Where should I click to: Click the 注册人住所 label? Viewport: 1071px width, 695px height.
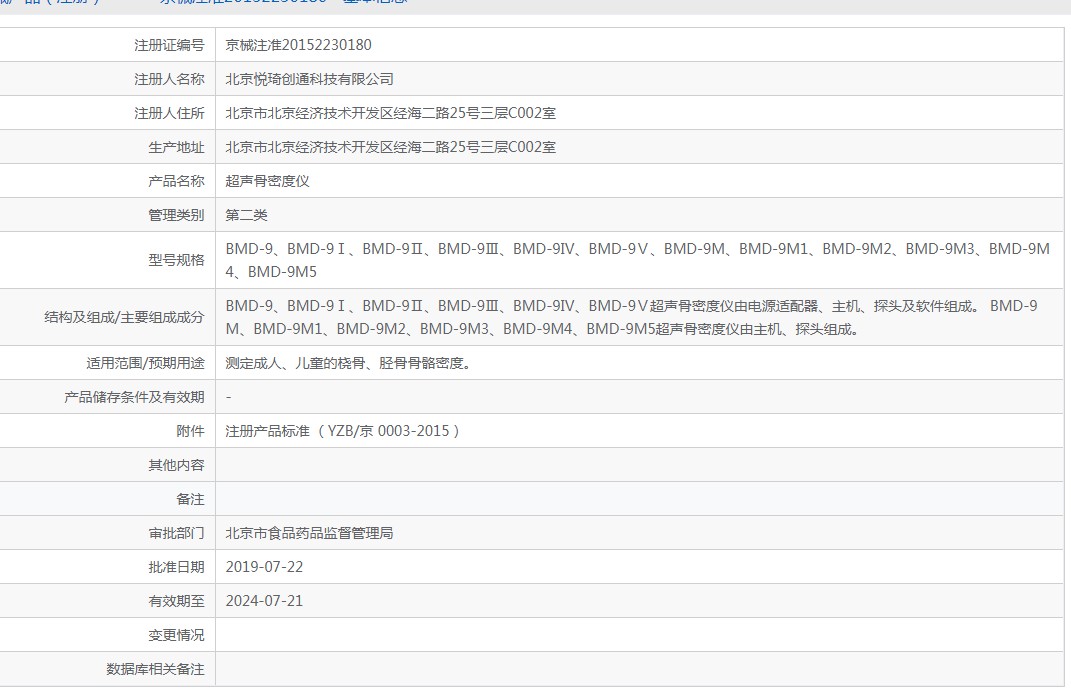(169, 113)
